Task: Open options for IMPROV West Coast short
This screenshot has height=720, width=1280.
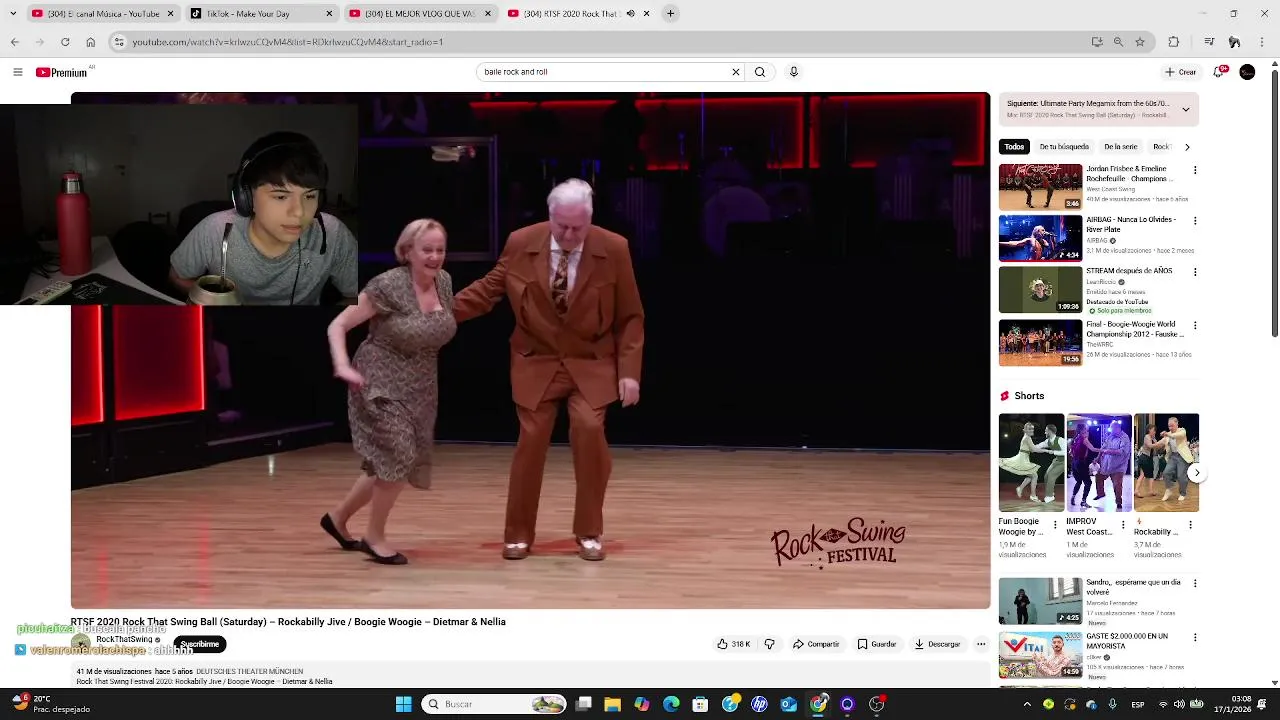Action: point(1122,525)
